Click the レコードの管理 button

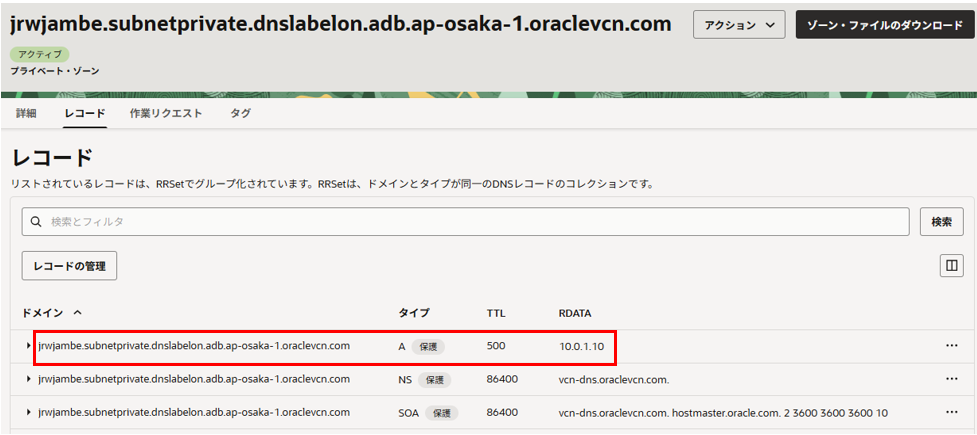point(70,265)
